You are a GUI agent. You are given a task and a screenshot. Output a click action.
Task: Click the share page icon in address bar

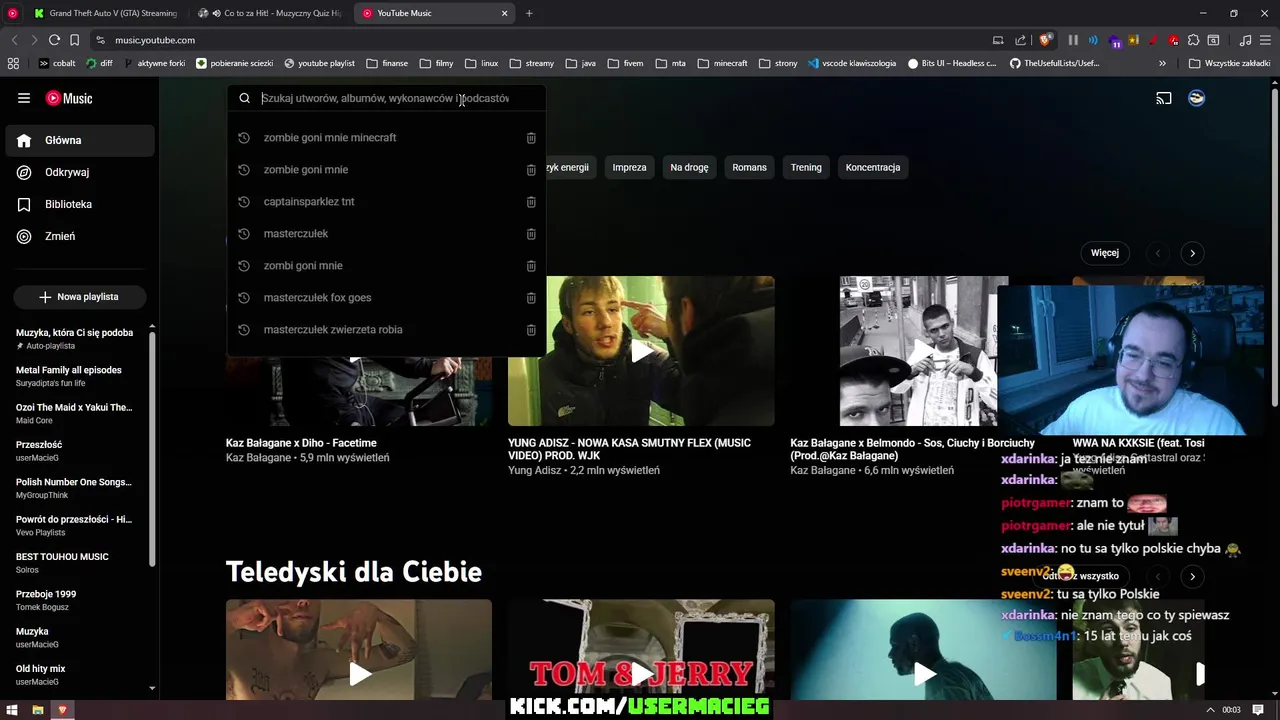pyautogui.click(x=1020, y=40)
